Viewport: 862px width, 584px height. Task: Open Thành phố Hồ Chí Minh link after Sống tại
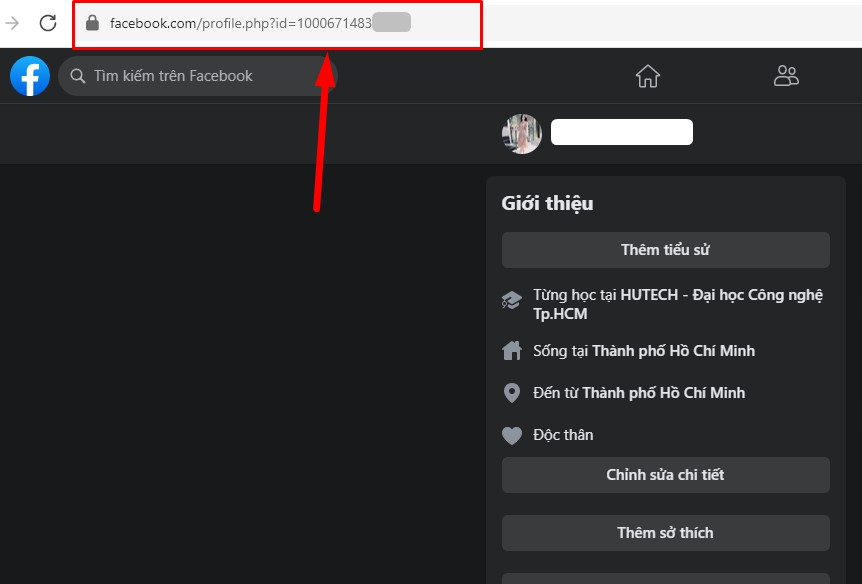tap(673, 351)
